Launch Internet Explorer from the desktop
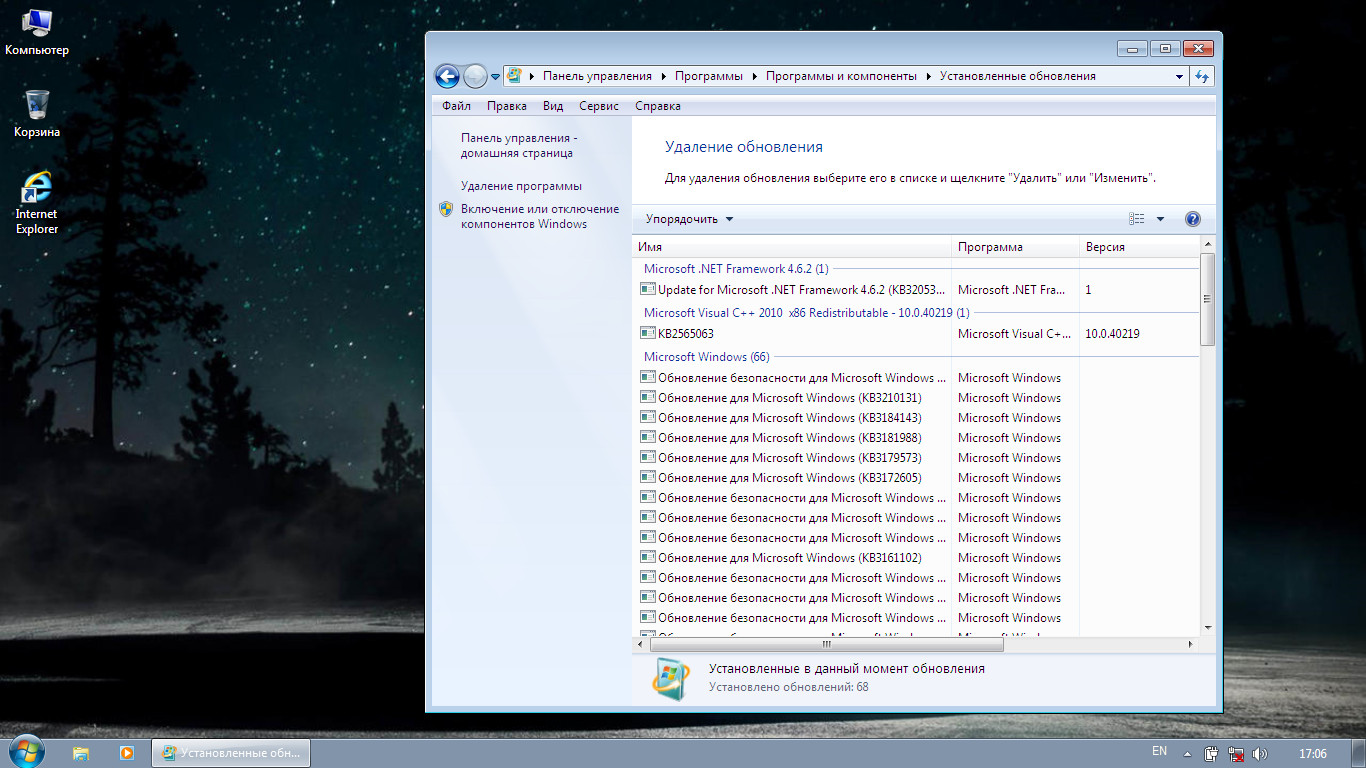The image size is (1366, 768). (37, 203)
